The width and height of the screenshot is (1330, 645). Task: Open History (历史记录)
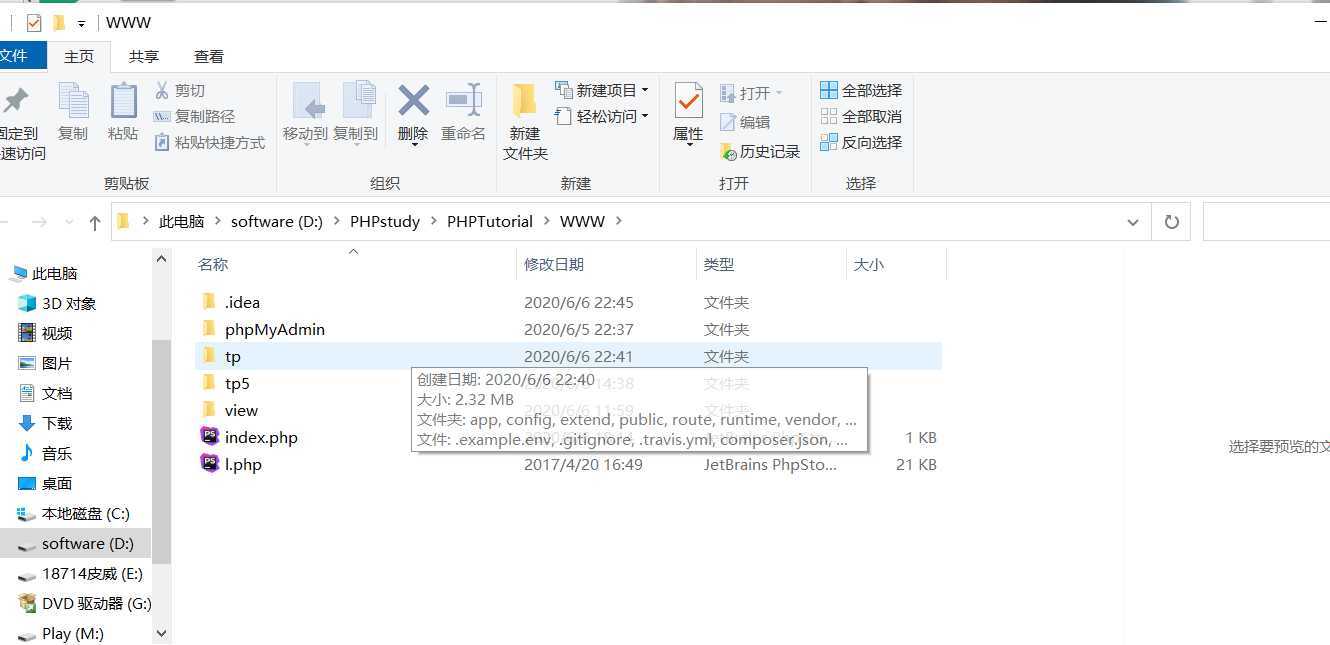[x=760, y=151]
